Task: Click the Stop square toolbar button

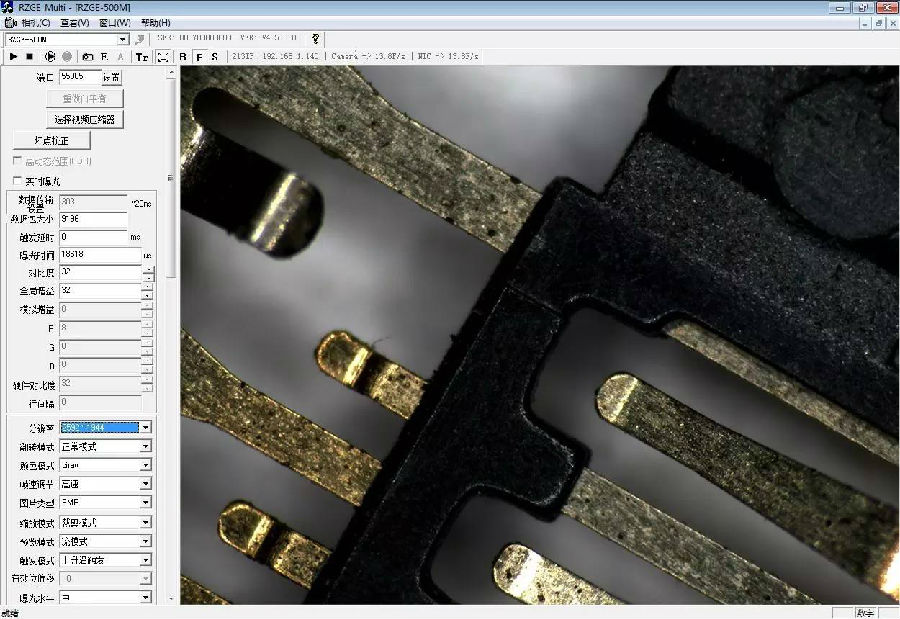Action: (30, 56)
